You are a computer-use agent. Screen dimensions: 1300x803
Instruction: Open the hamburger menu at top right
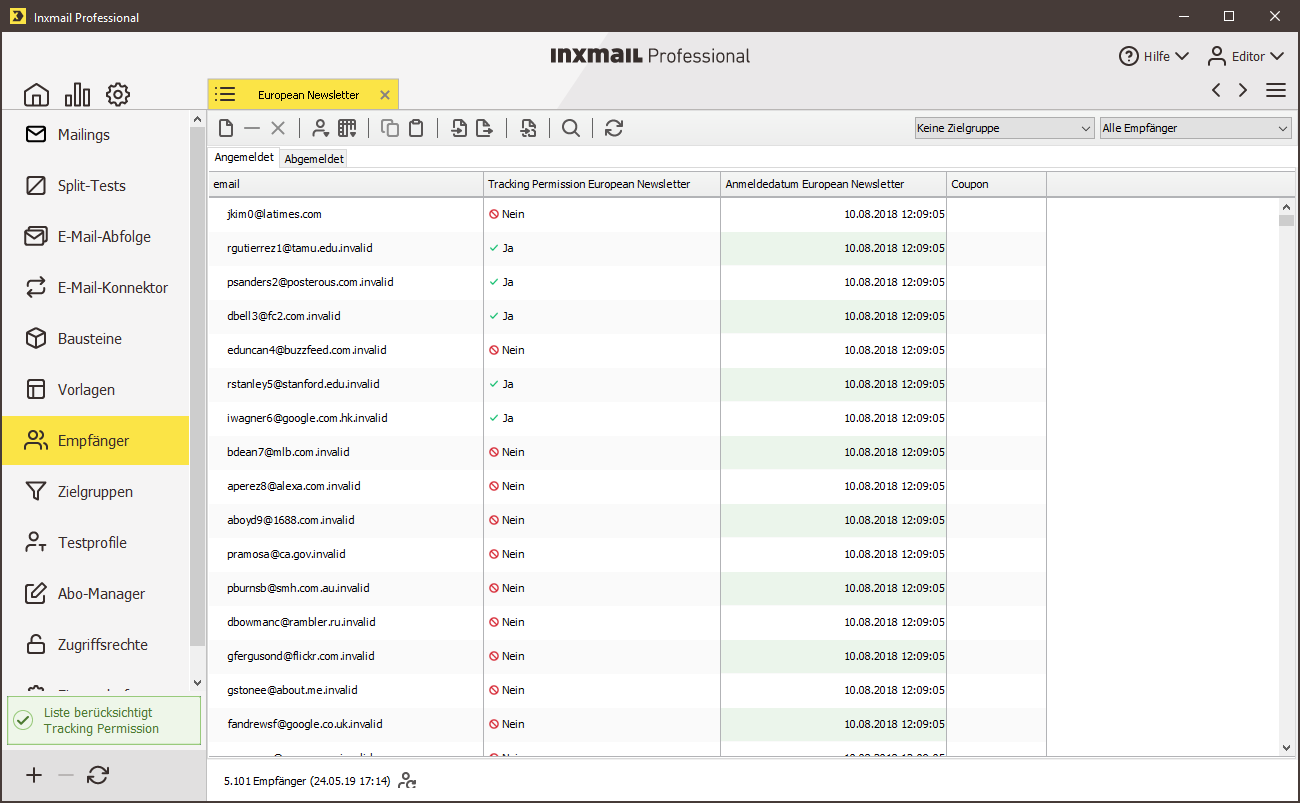1276,90
